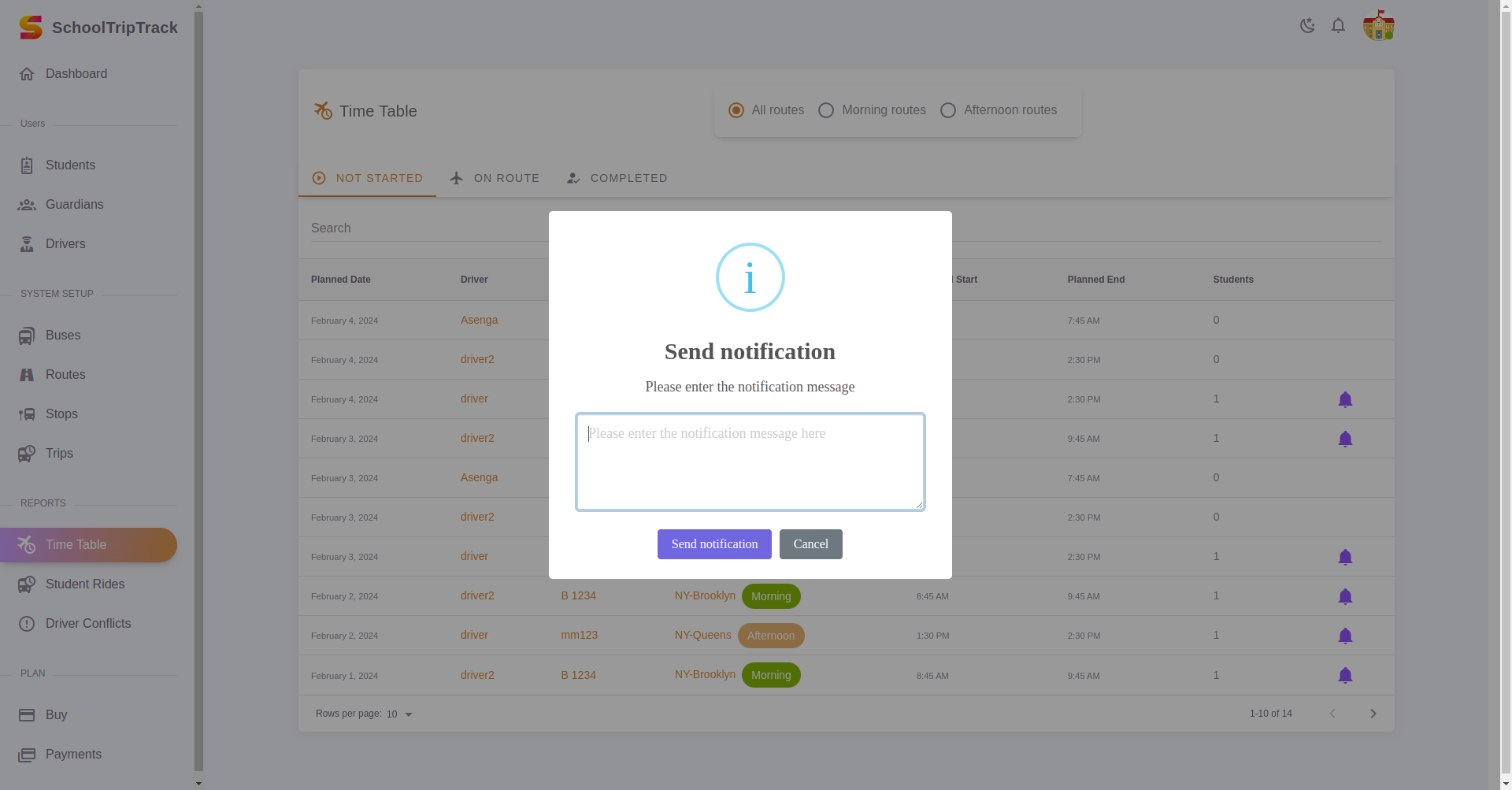Click the SchoolTripTrack logo
The height and width of the screenshot is (790, 1512).
[x=31, y=28]
